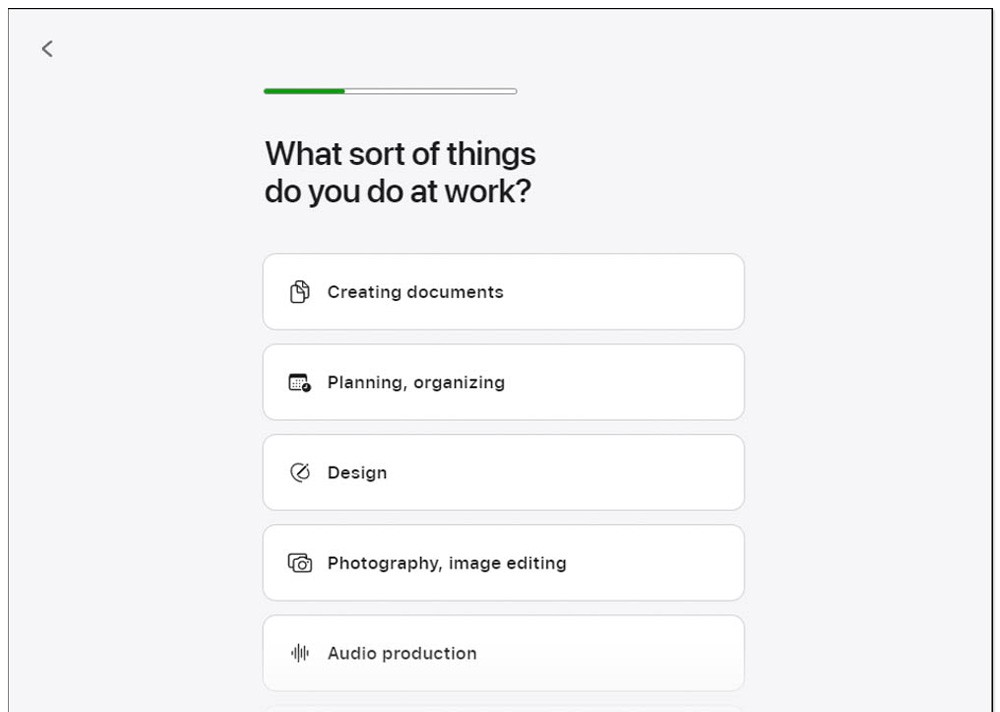The width and height of the screenshot is (1000, 712).
Task: Click the unfilled part of progress bar
Action: (430, 91)
